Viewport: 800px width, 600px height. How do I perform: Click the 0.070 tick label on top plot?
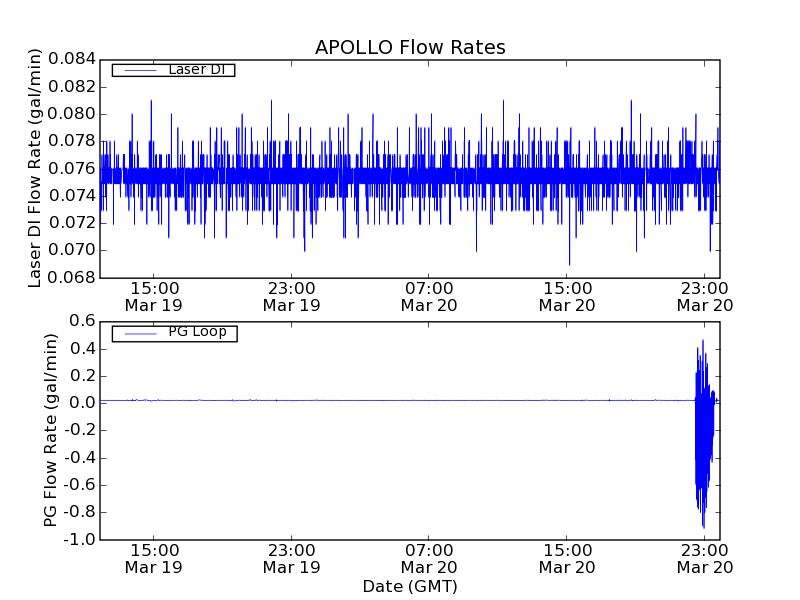point(72,250)
